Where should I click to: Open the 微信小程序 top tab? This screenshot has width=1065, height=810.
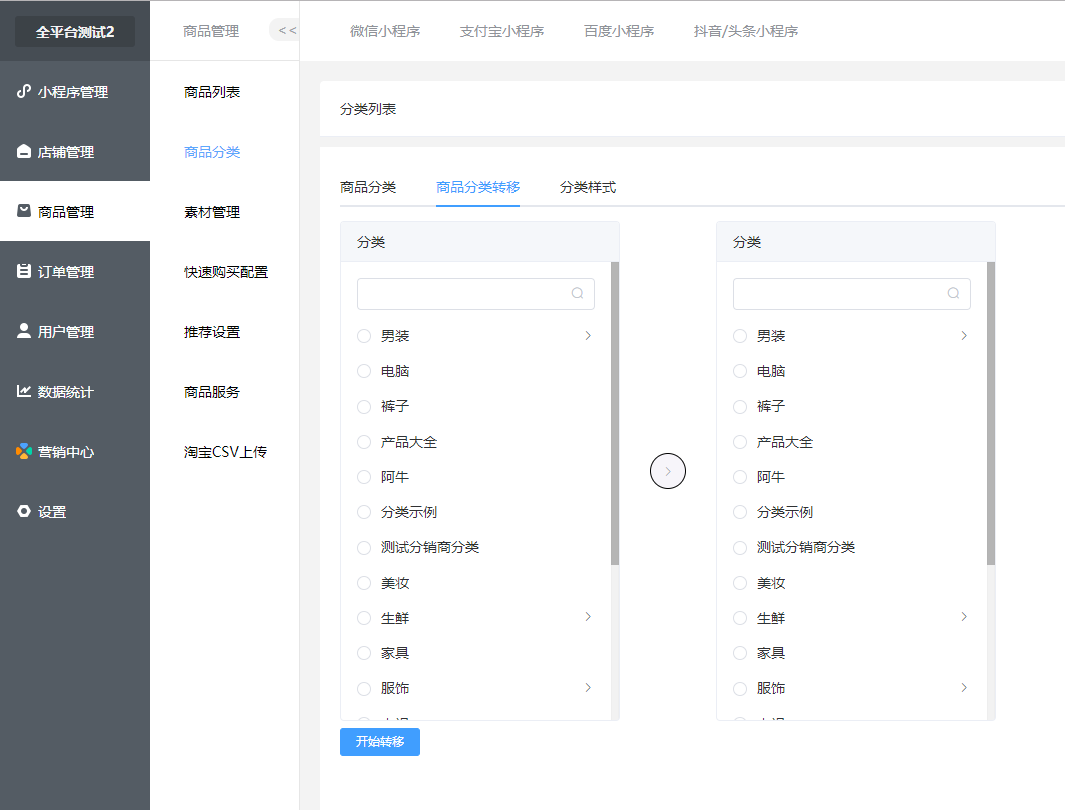pos(385,31)
